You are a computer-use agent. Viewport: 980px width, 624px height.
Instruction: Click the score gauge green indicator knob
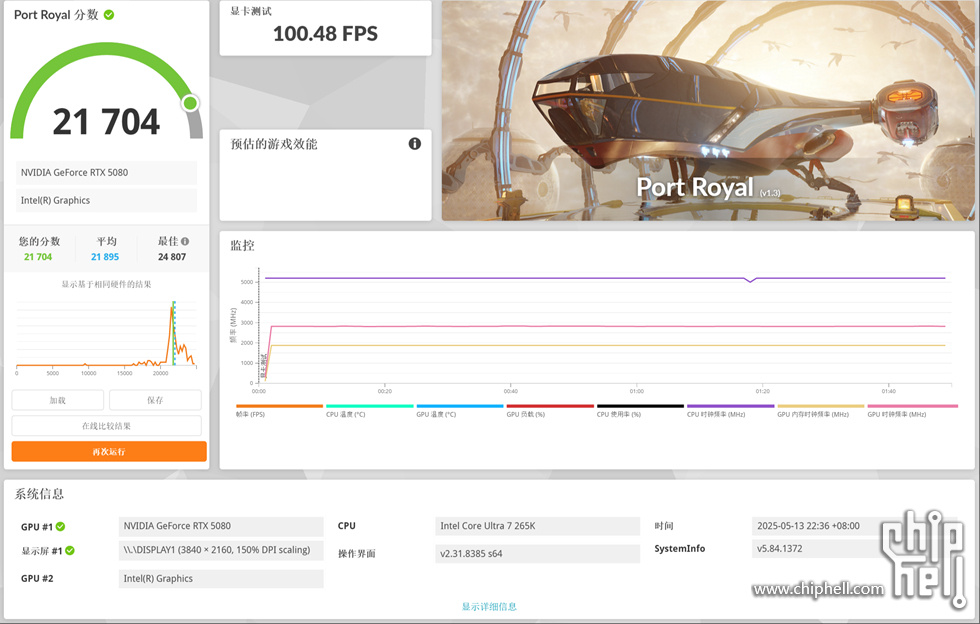(191, 103)
